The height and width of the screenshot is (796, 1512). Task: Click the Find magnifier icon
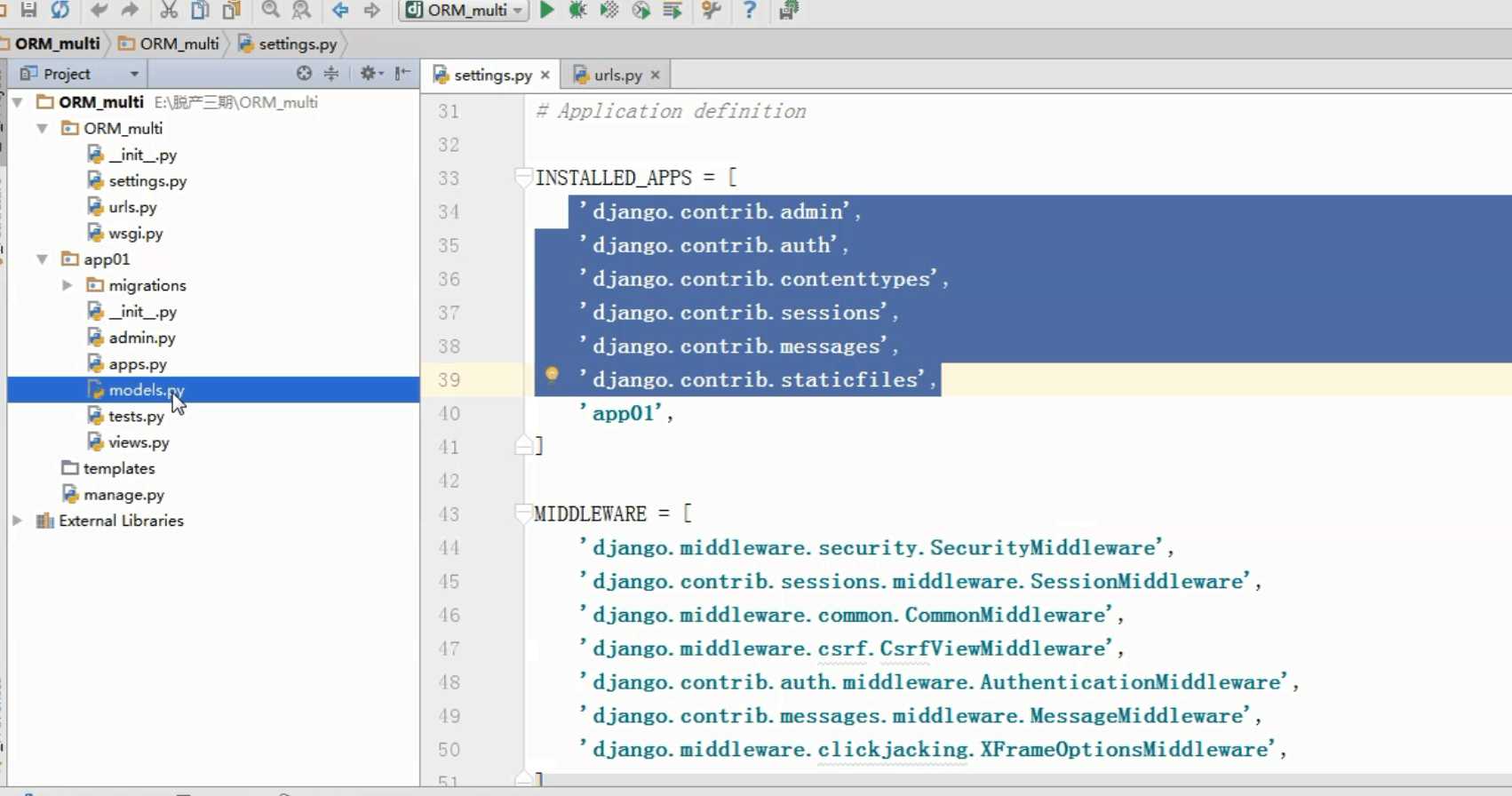[x=270, y=10]
